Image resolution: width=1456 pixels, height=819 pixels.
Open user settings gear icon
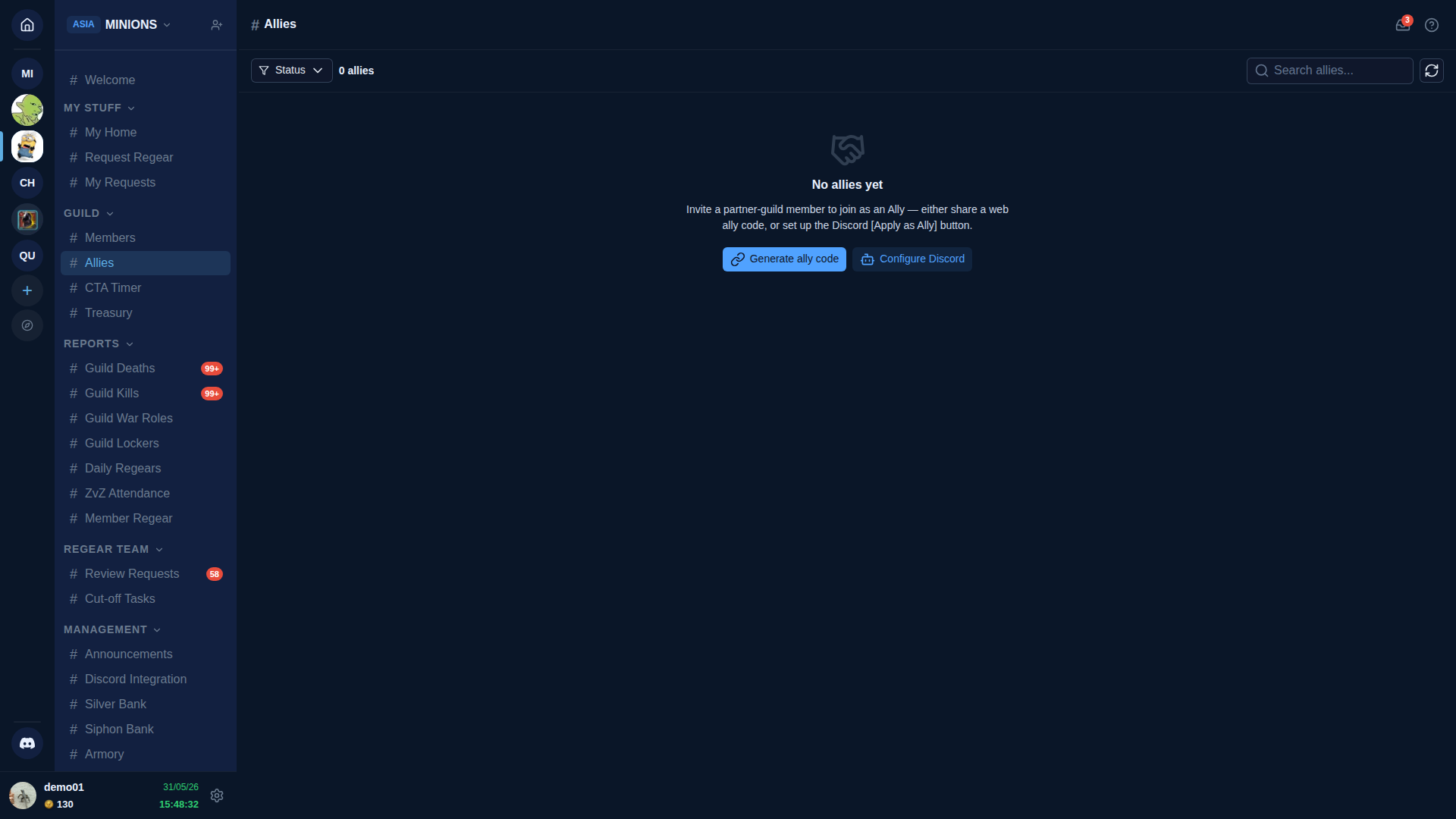(x=217, y=795)
